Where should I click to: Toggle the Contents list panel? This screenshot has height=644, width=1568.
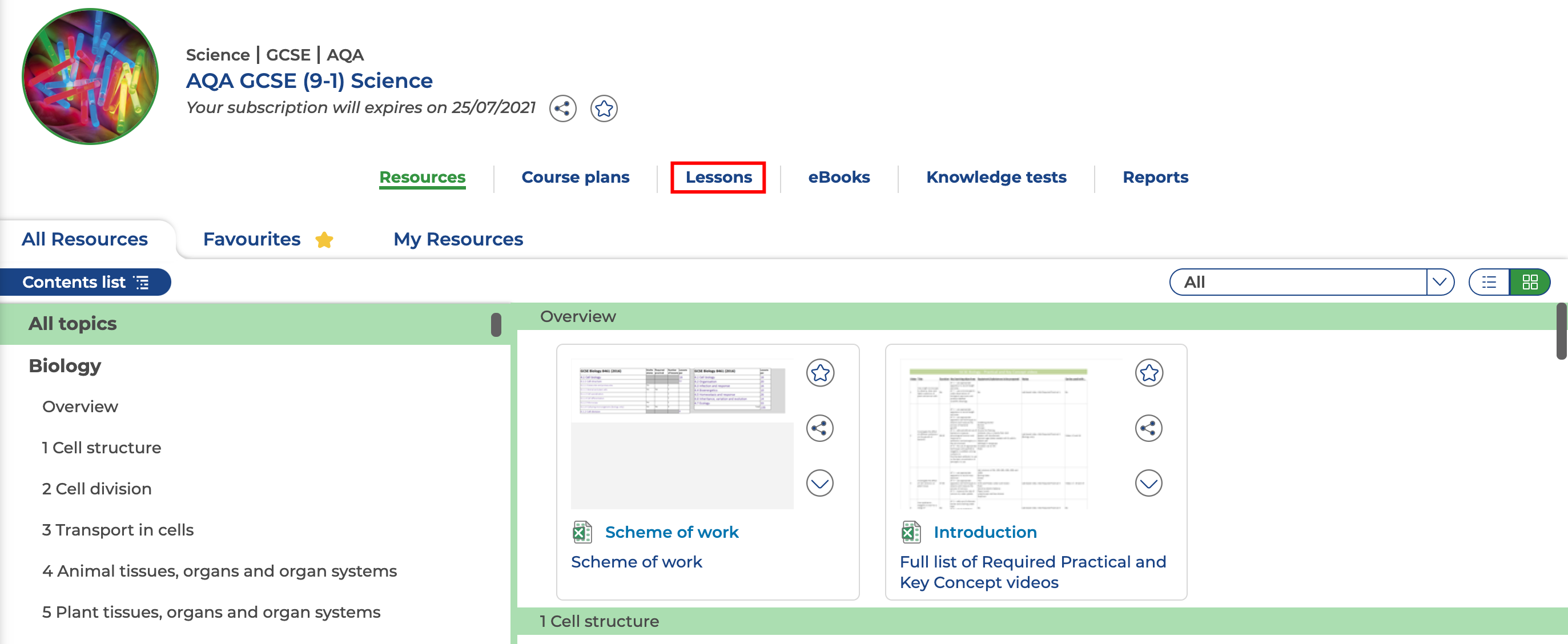pos(85,282)
